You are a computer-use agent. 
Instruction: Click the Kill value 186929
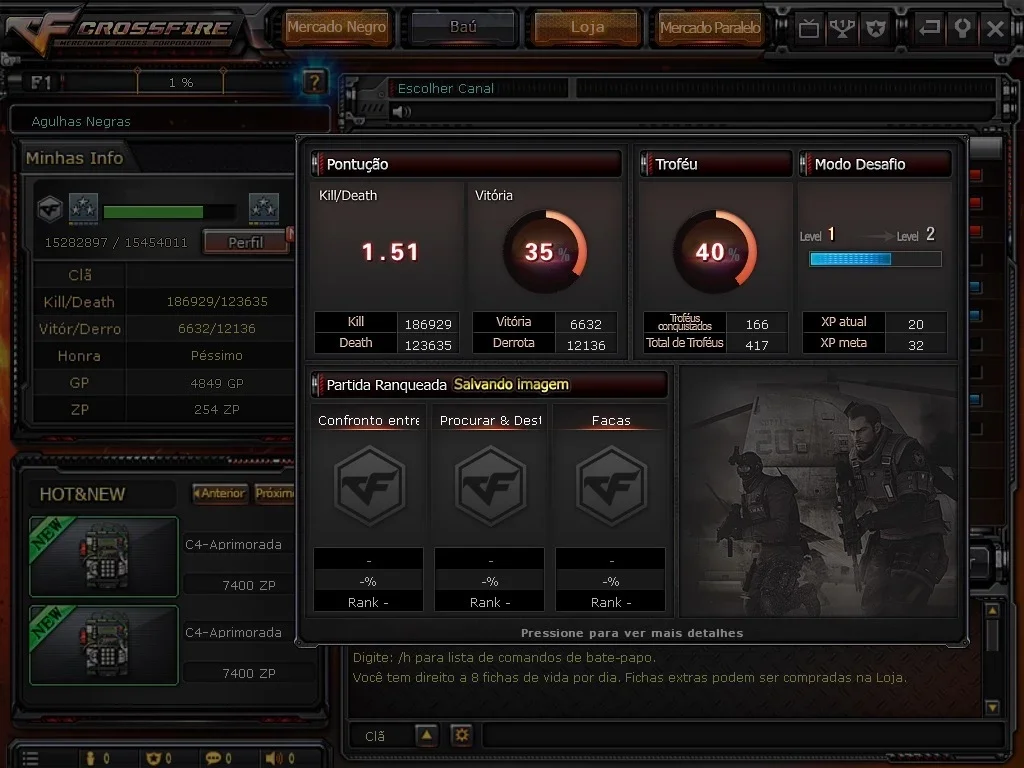tap(428, 324)
